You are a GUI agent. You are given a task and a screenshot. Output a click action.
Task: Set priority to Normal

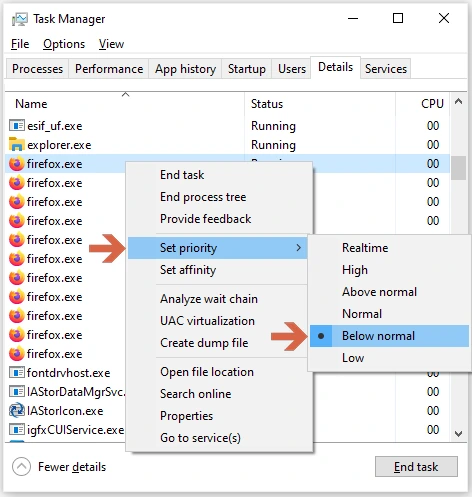click(x=389, y=314)
